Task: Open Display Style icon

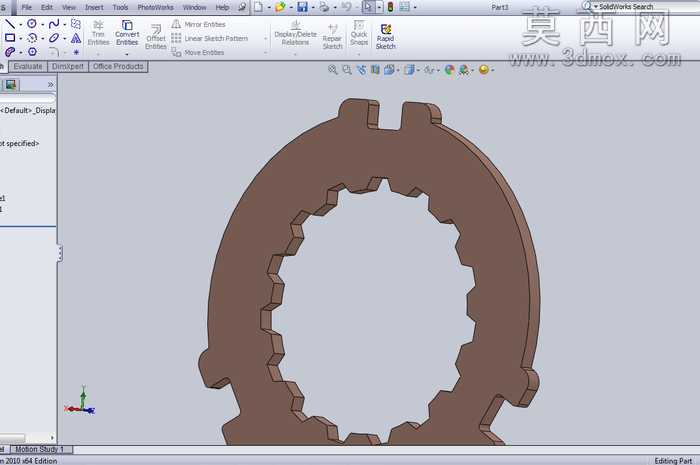Action: 409,70
